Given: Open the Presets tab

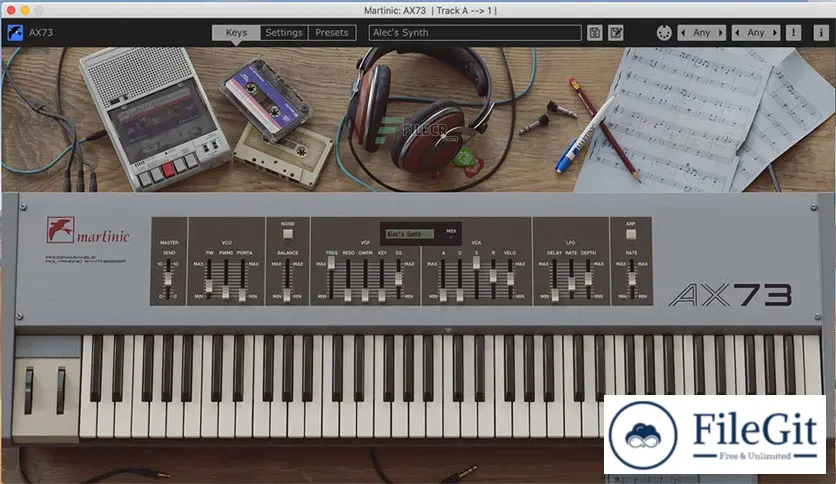Looking at the screenshot, I should 332,33.
